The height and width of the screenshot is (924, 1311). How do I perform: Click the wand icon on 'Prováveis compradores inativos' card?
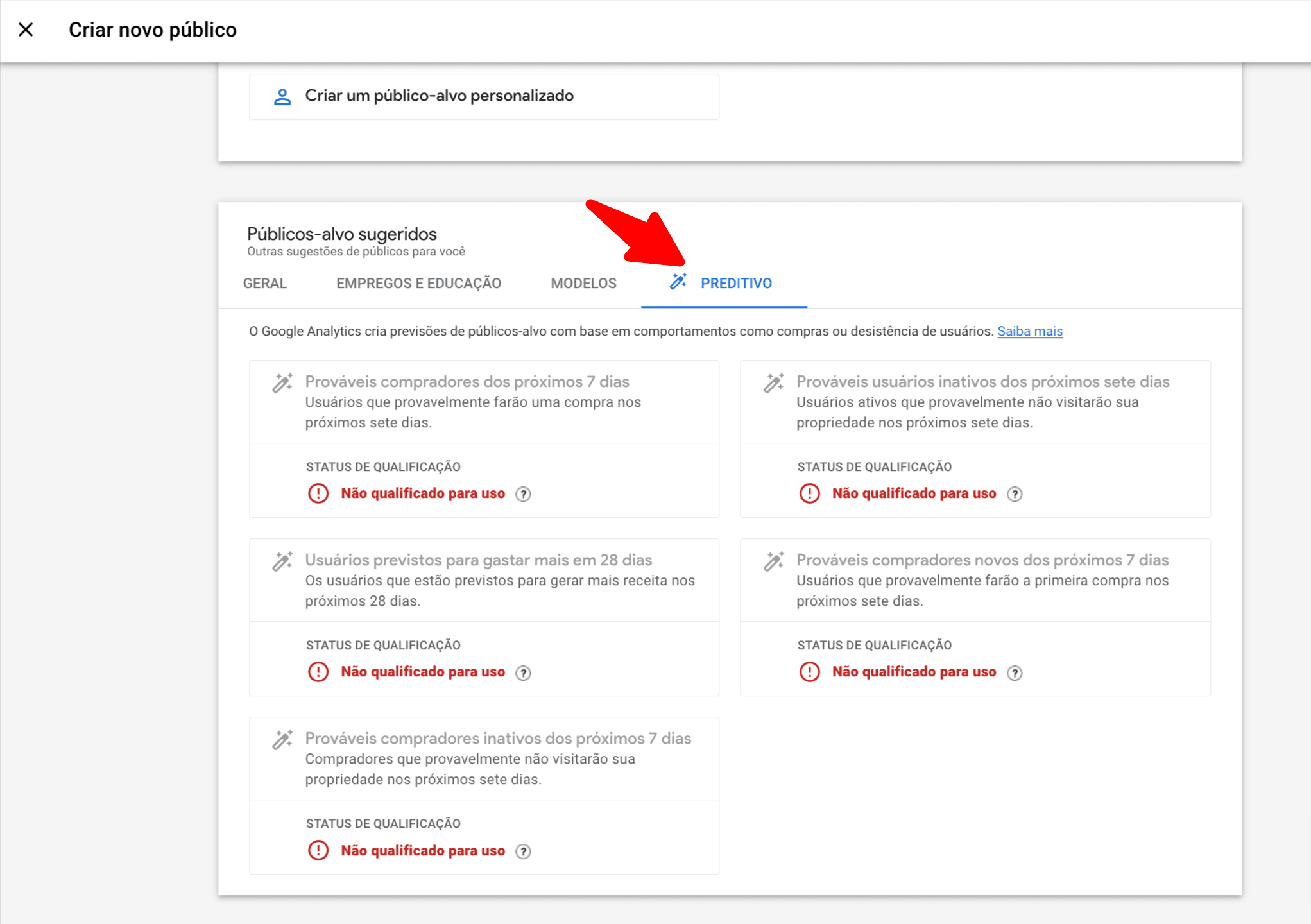[281, 739]
